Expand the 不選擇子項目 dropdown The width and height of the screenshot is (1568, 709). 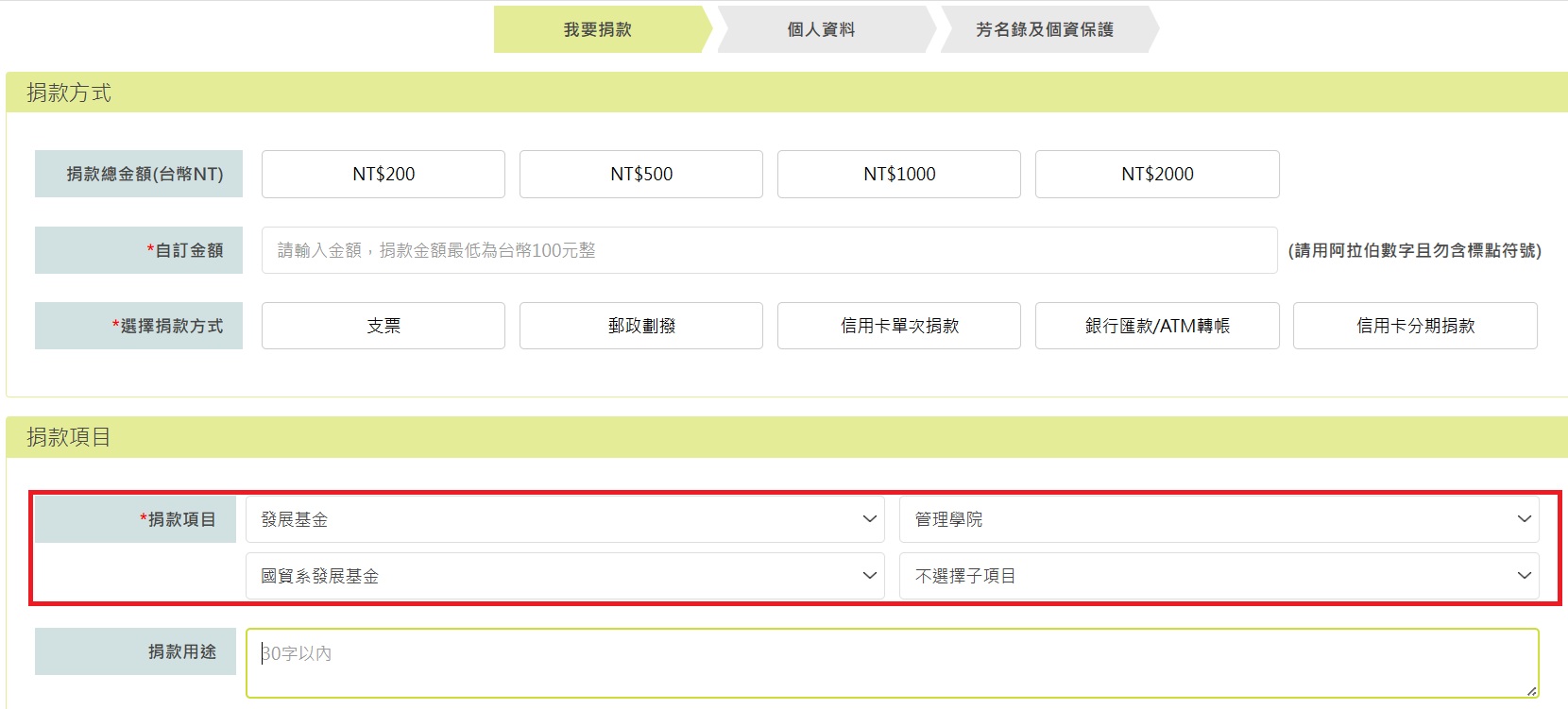(1219, 576)
